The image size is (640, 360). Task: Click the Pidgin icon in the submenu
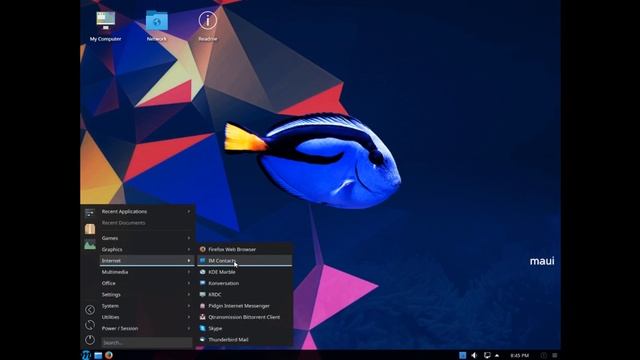click(x=202, y=306)
